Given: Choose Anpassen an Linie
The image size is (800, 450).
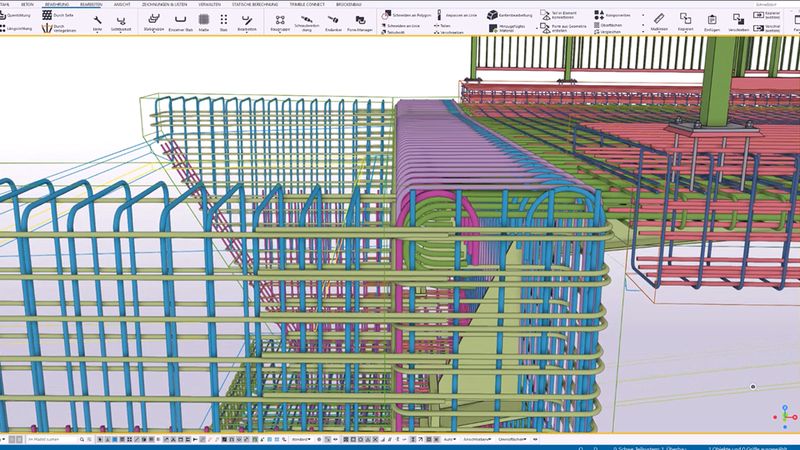Looking at the screenshot, I should coord(457,15).
